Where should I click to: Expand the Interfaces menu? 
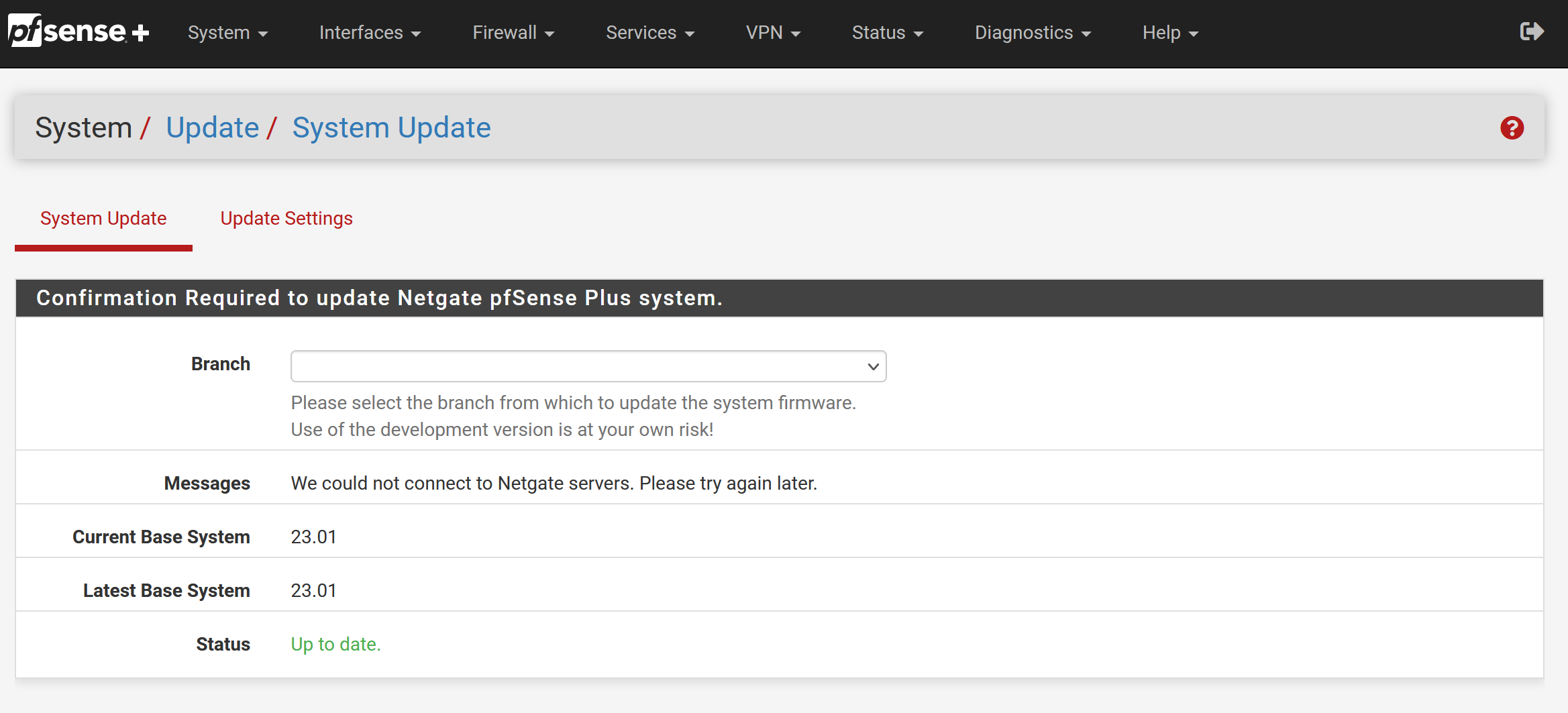click(370, 33)
